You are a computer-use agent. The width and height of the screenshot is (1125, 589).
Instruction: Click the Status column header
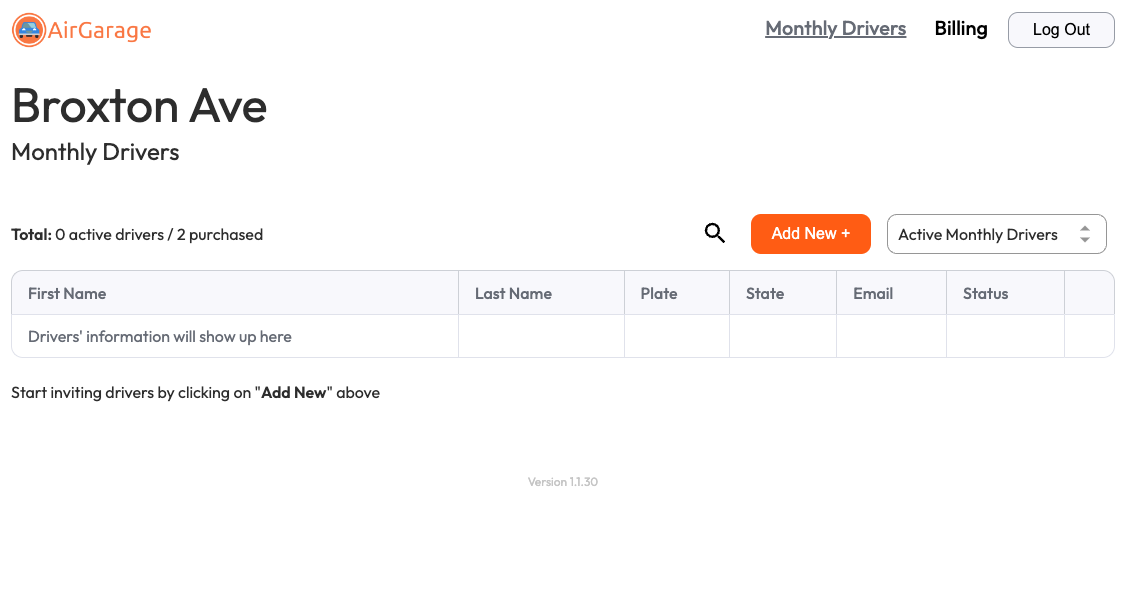[x=985, y=293]
